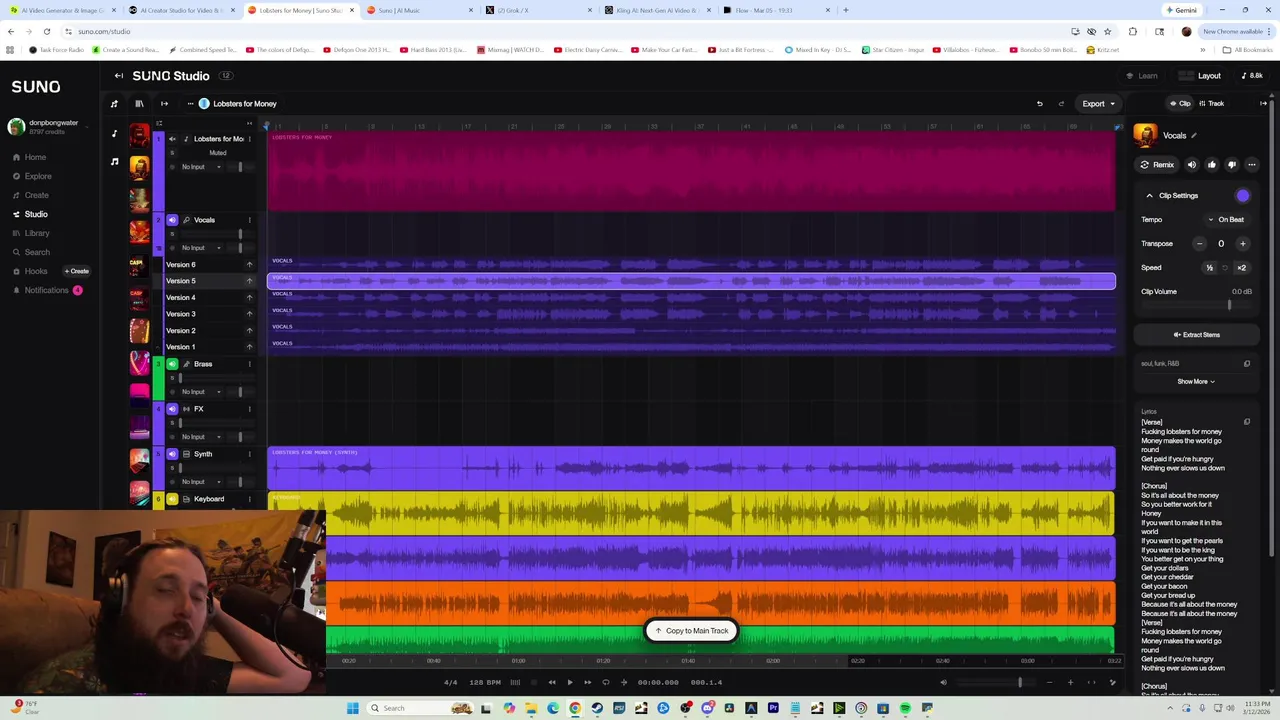
Task: Open the FX track No Input dropdown
Action: tap(201, 437)
